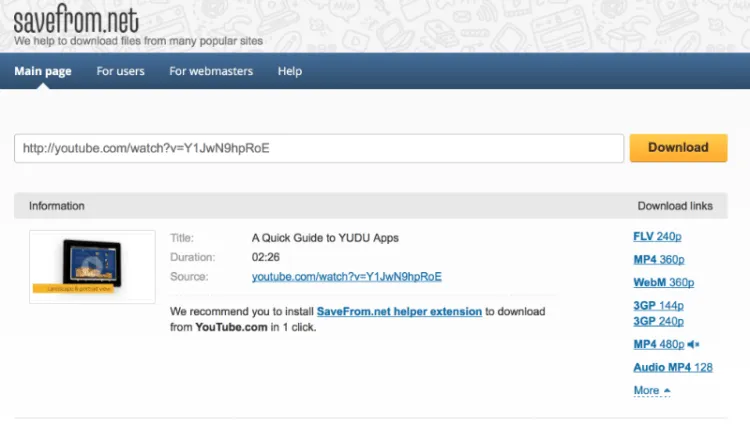Click the savefrom.net logo
Image resolution: width=750 pixels, height=441 pixels.
click(76, 19)
